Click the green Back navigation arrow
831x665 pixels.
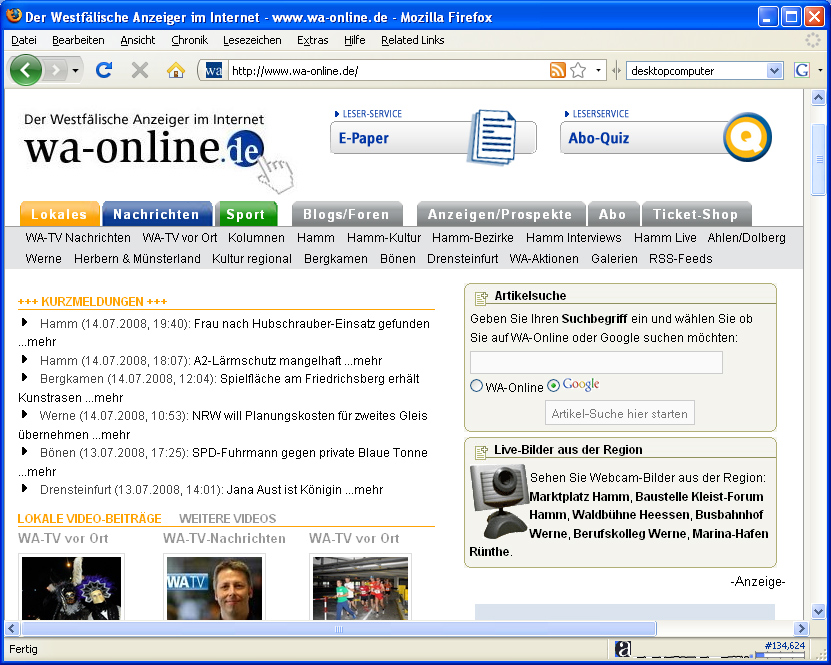pos(25,70)
